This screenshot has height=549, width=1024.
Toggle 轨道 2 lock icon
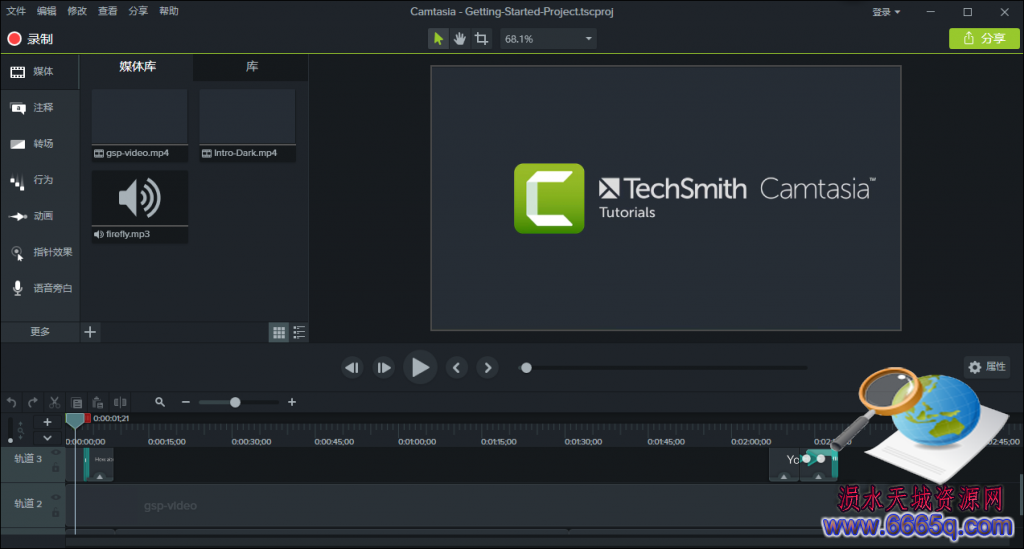tap(56, 512)
